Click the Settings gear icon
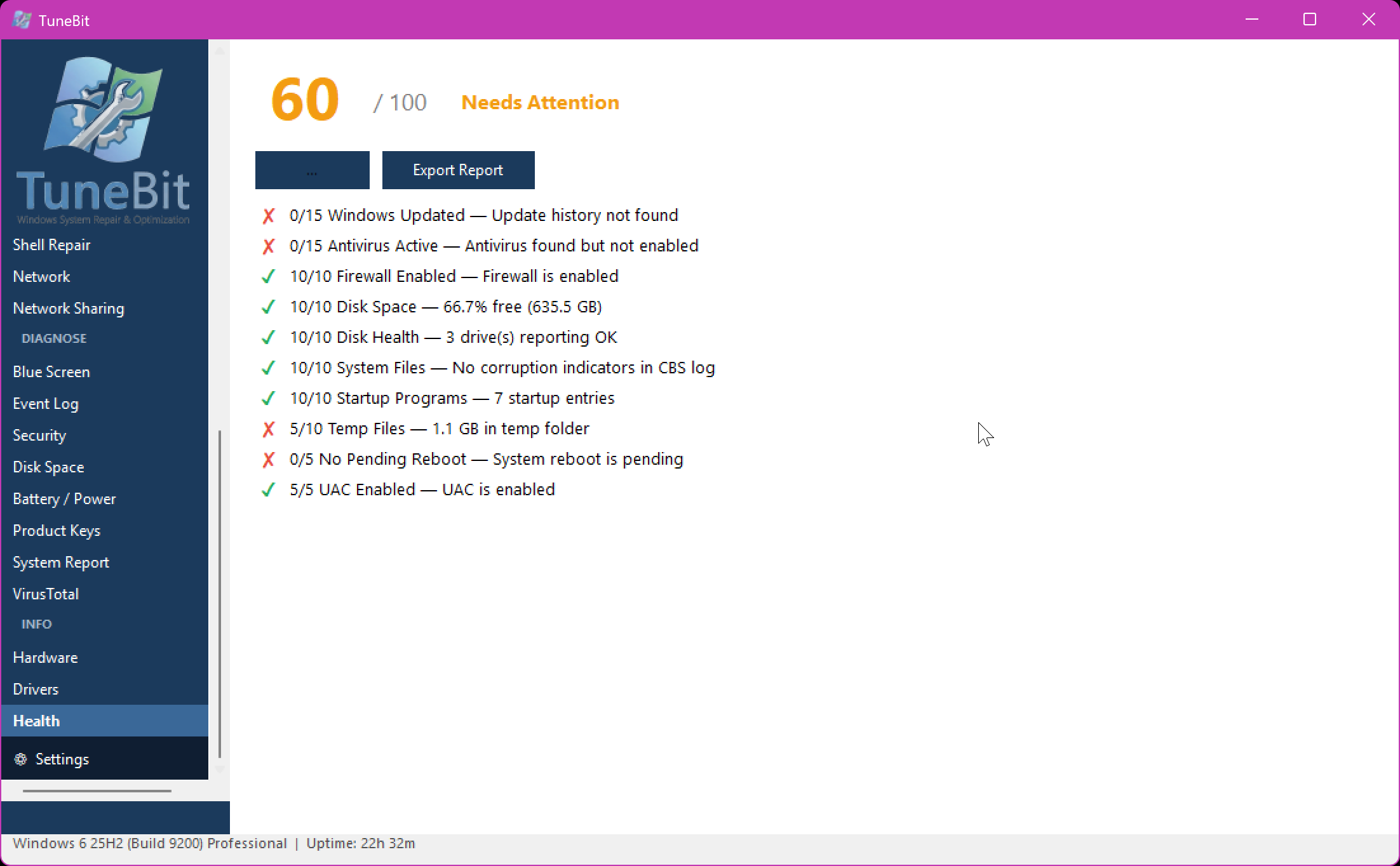This screenshot has height=866, width=1400. point(20,759)
